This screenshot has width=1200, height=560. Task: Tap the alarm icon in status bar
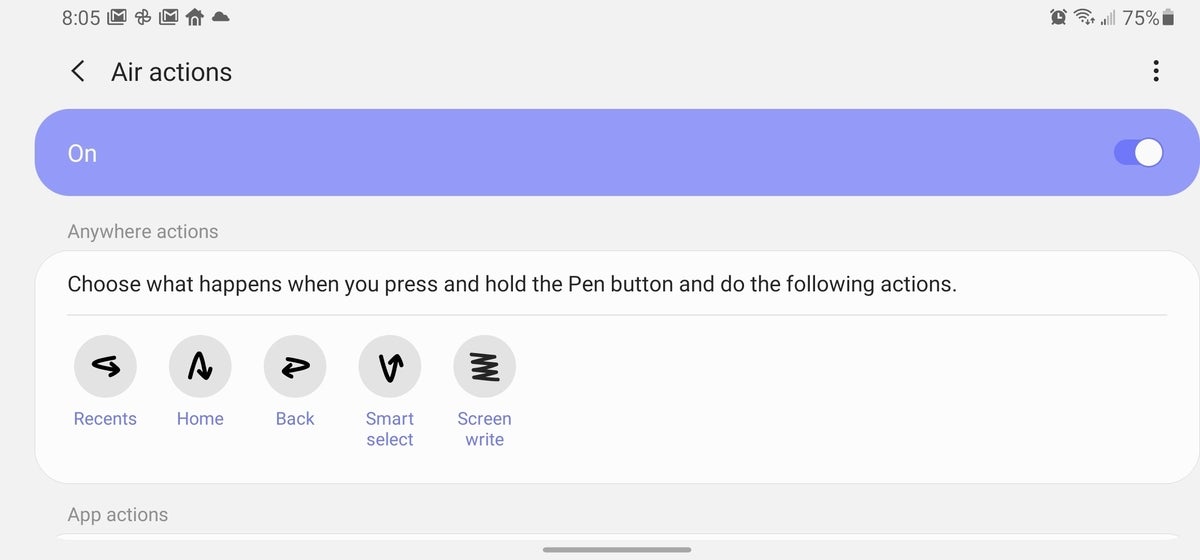1059,17
